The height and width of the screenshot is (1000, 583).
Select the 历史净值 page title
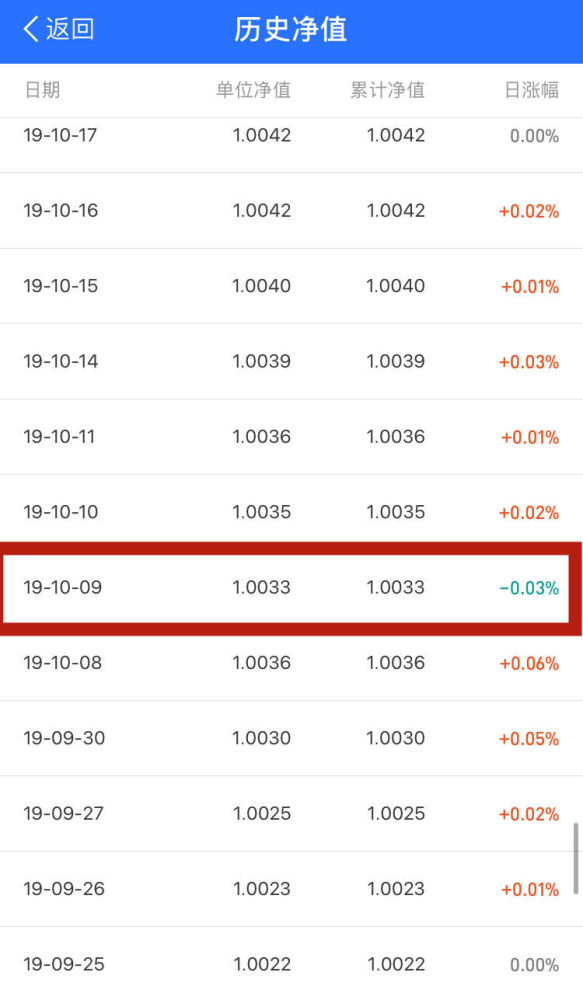(x=291, y=29)
